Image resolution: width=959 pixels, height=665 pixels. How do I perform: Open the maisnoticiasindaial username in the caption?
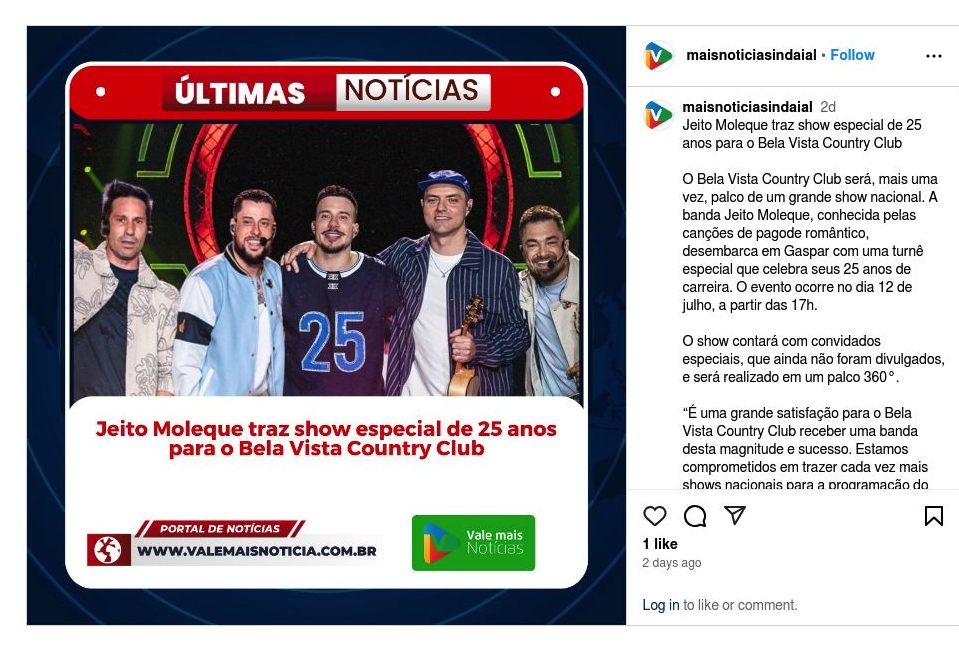(747, 107)
